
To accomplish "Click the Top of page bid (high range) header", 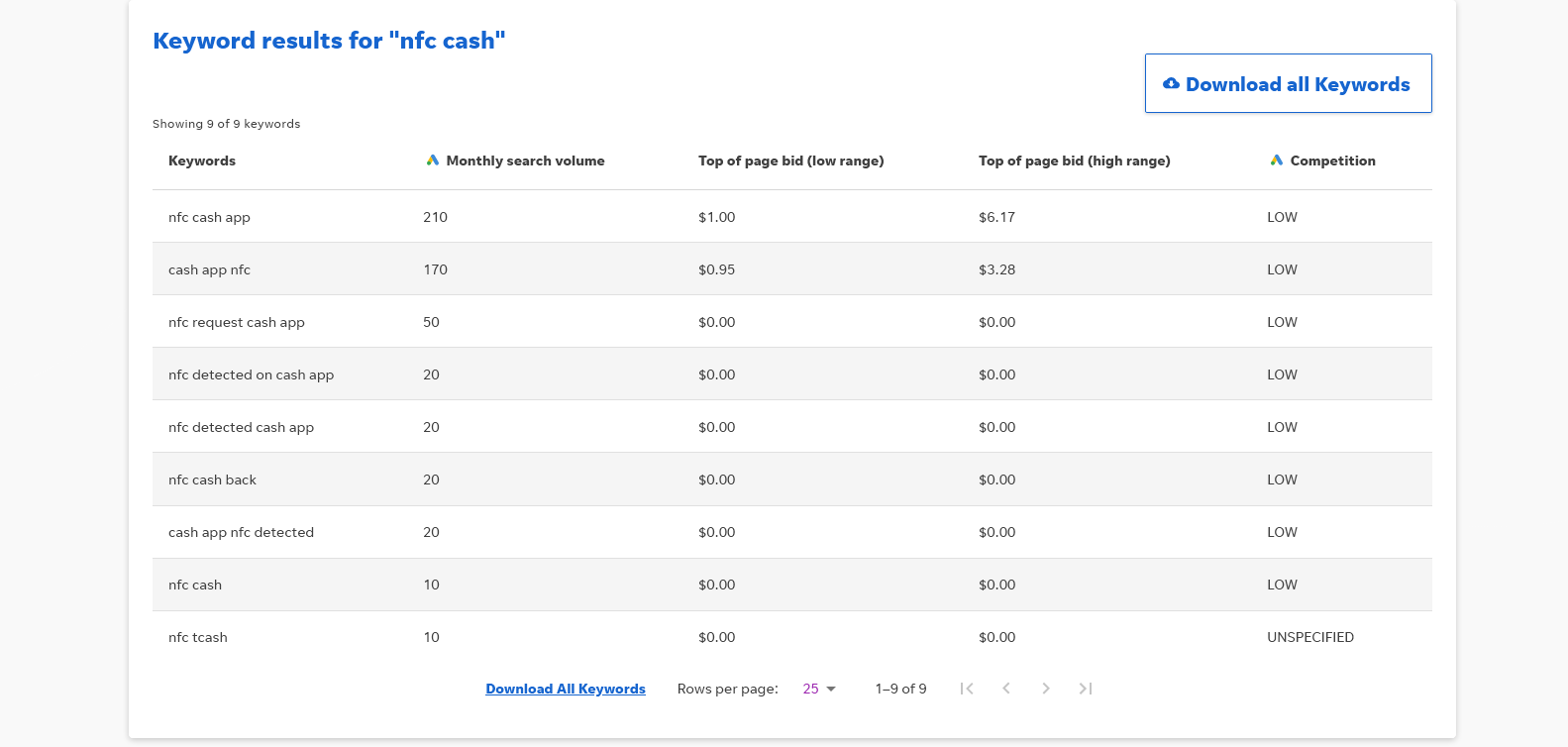I will [1075, 160].
